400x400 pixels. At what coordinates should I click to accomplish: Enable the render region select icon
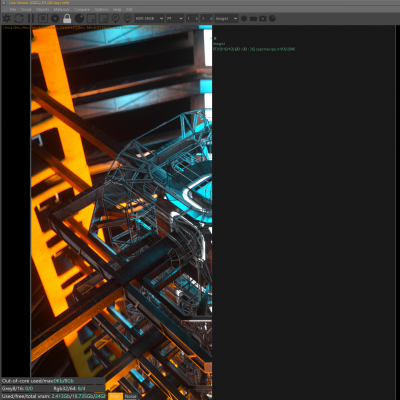(91, 18)
